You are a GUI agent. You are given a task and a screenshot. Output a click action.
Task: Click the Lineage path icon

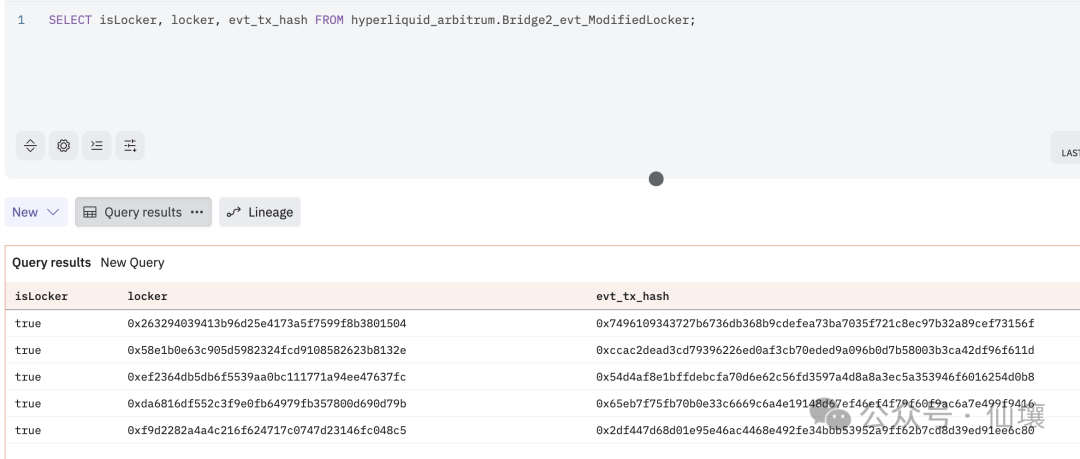tap(234, 212)
